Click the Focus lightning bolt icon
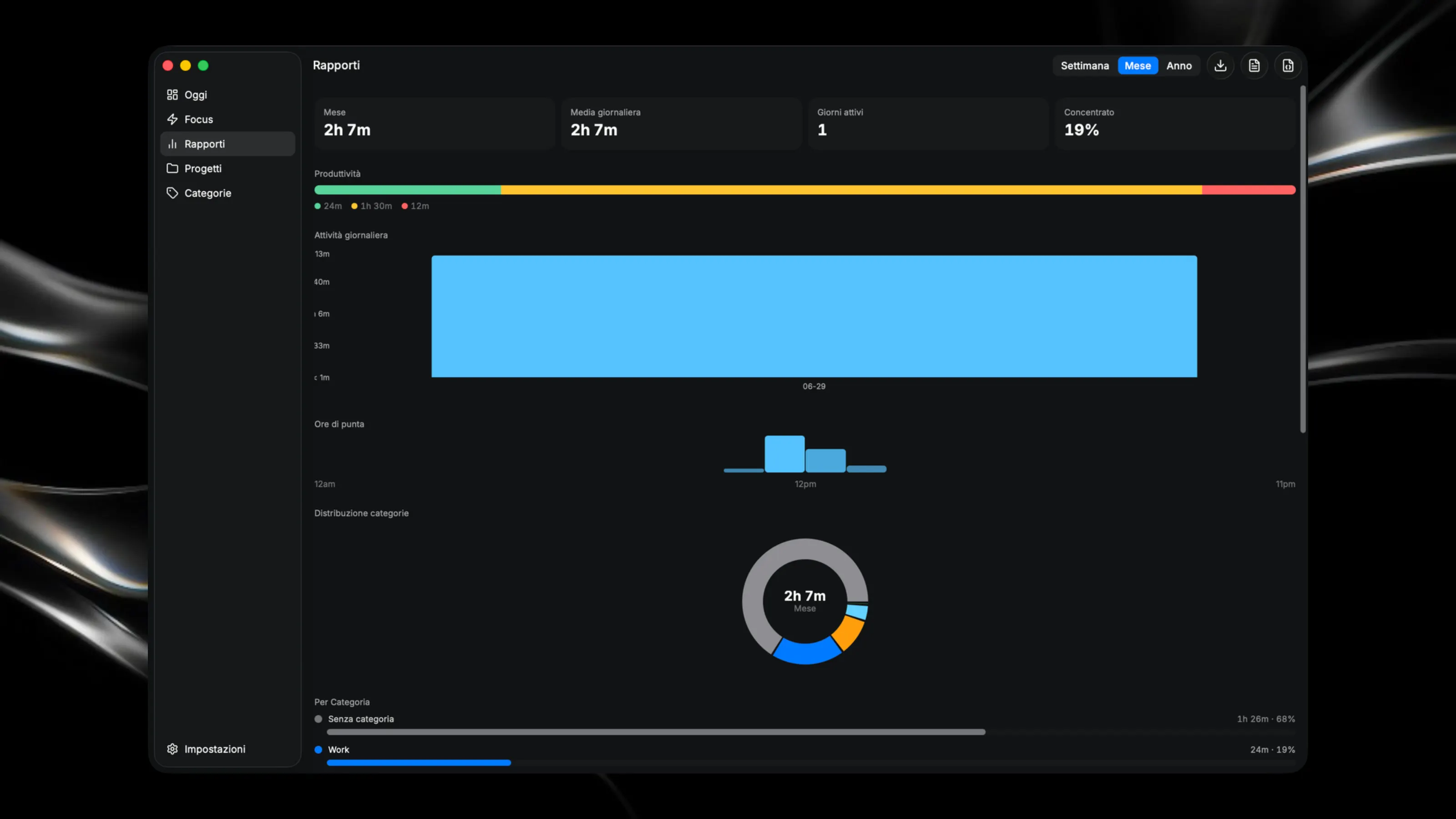 click(172, 119)
